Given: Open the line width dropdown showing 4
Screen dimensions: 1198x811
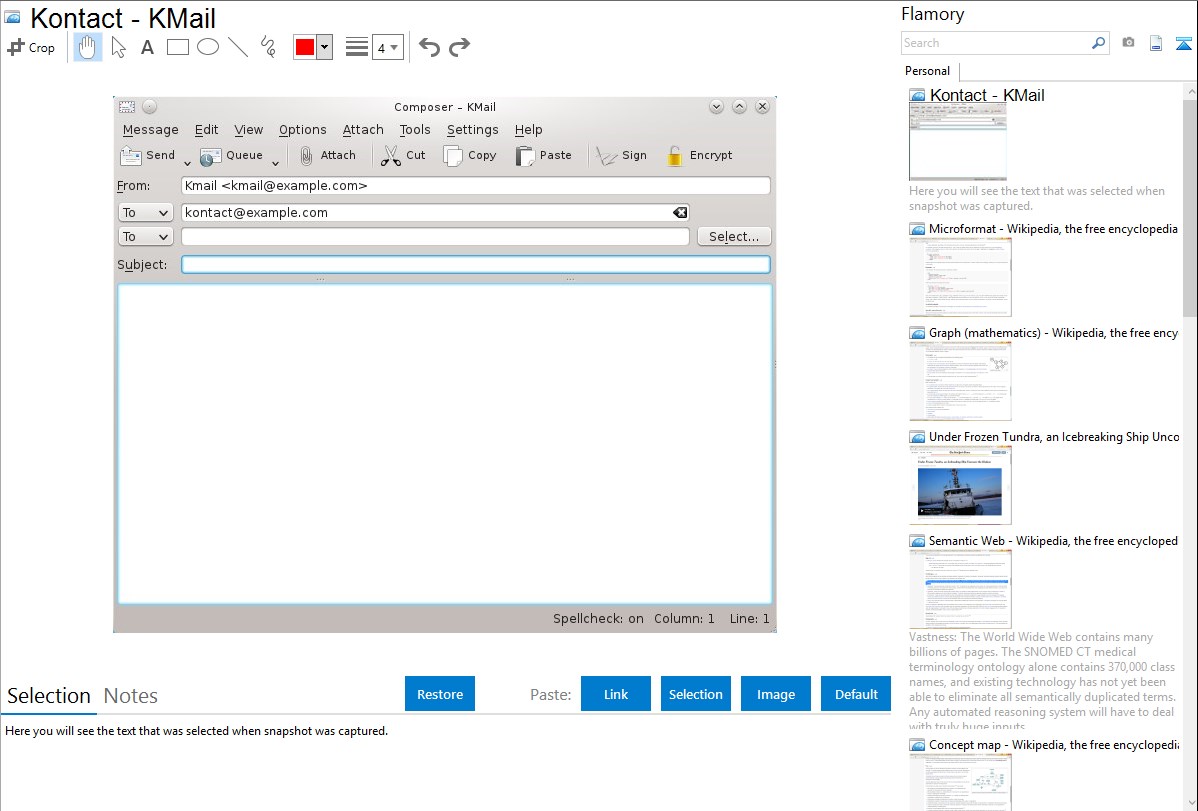Looking at the screenshot, I should click(x=388, y=47).
